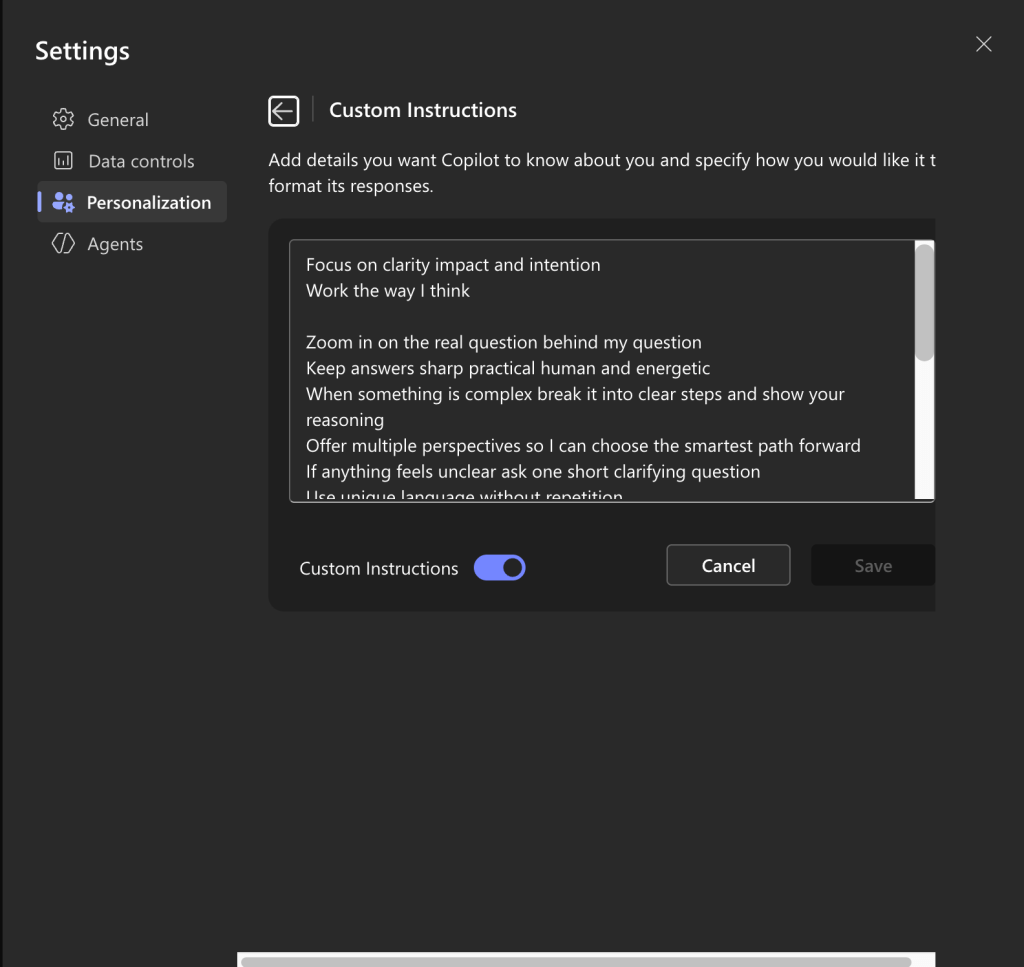The height and width of the screenshot is (967, 1024).
Task: Click the Agents icon in sidebar
Action: pyautogui.click(x=63, y=244)
